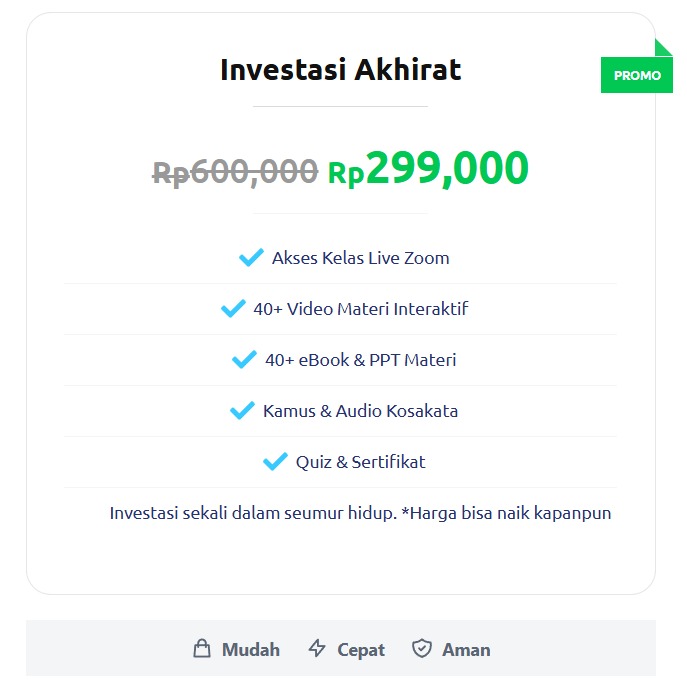Viewport: 687px width, 685px height.
Task: Click the Investasi Akhirat heading
Action: tap(340, 70)
